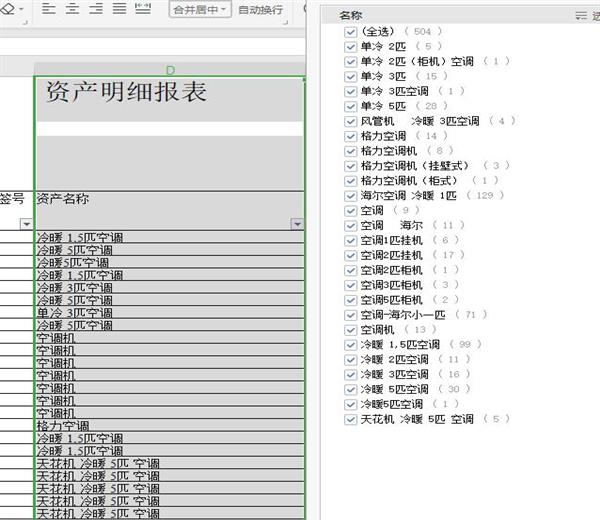Uncheck the 冷暖 1.5匹空调 filter checkbox
Viewport: 600px width, 520px height.
point(350,345)
